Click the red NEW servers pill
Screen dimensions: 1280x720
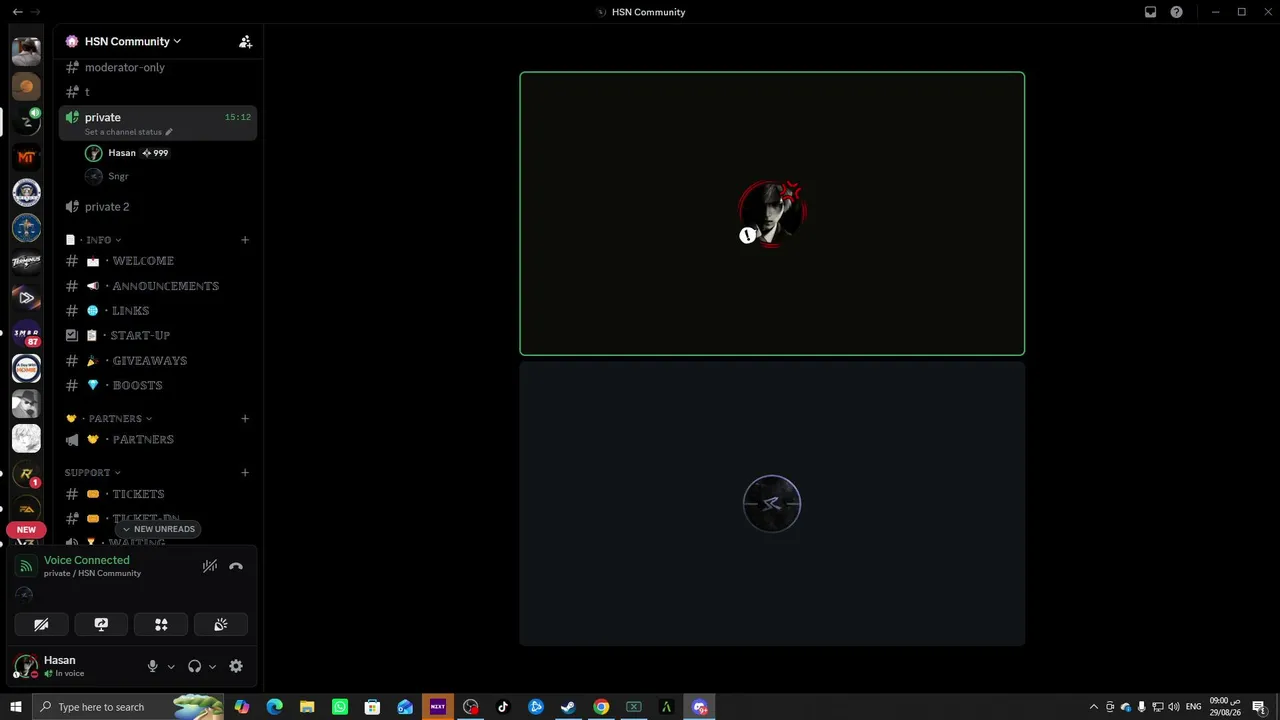pos(26,530)
